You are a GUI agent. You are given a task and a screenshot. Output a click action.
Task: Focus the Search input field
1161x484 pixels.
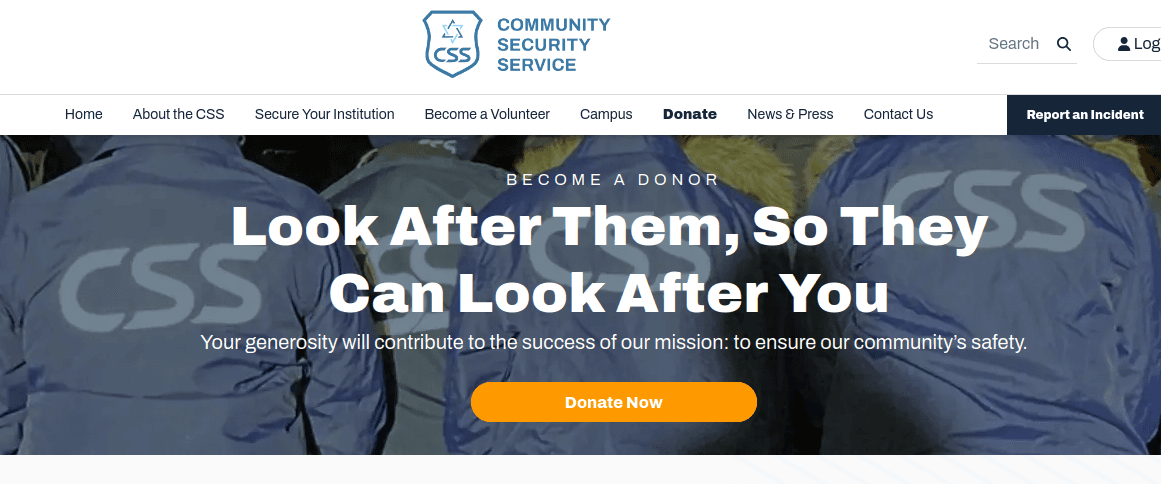click(1016, 44)
